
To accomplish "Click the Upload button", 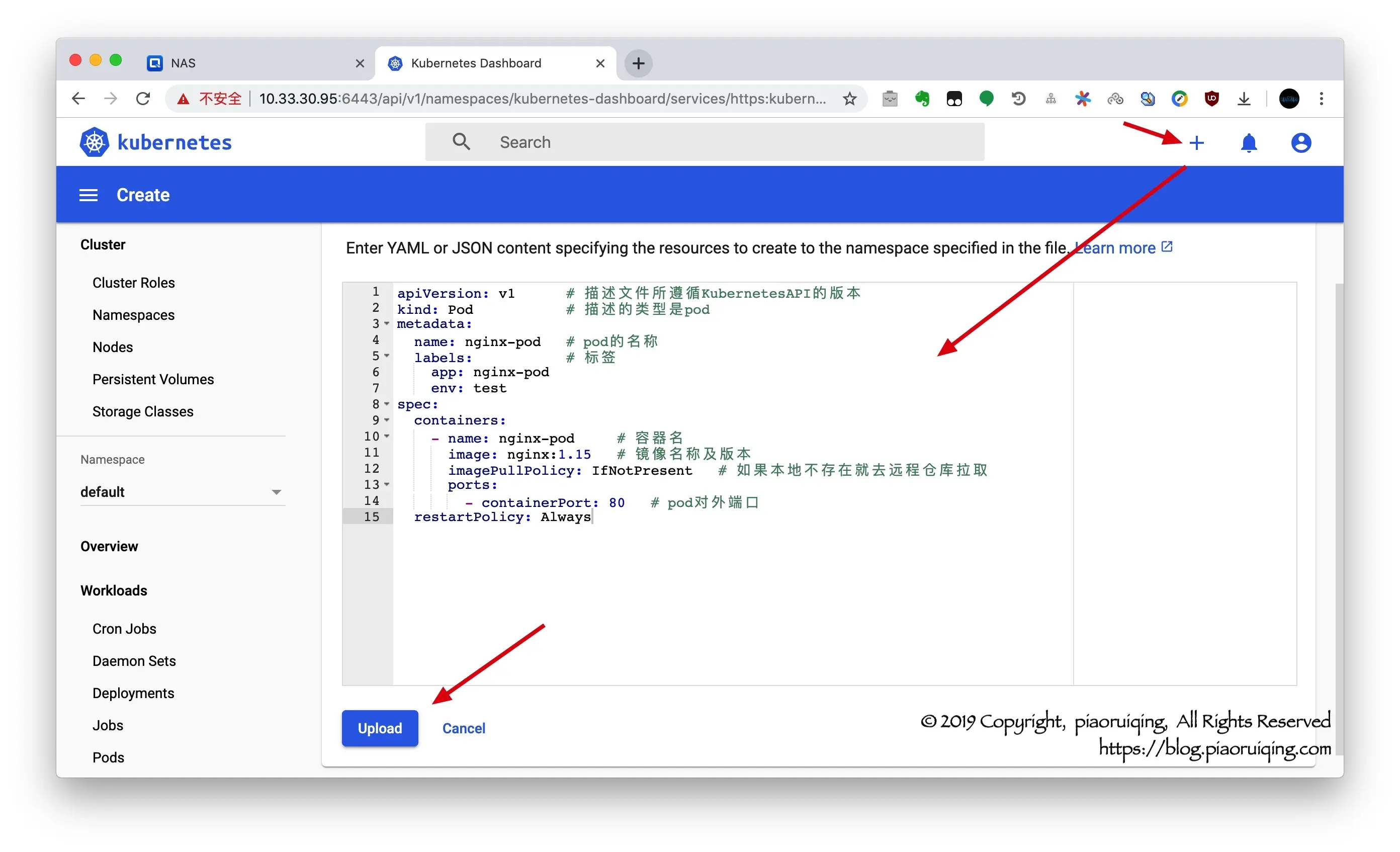I will (x=380, y=728).
